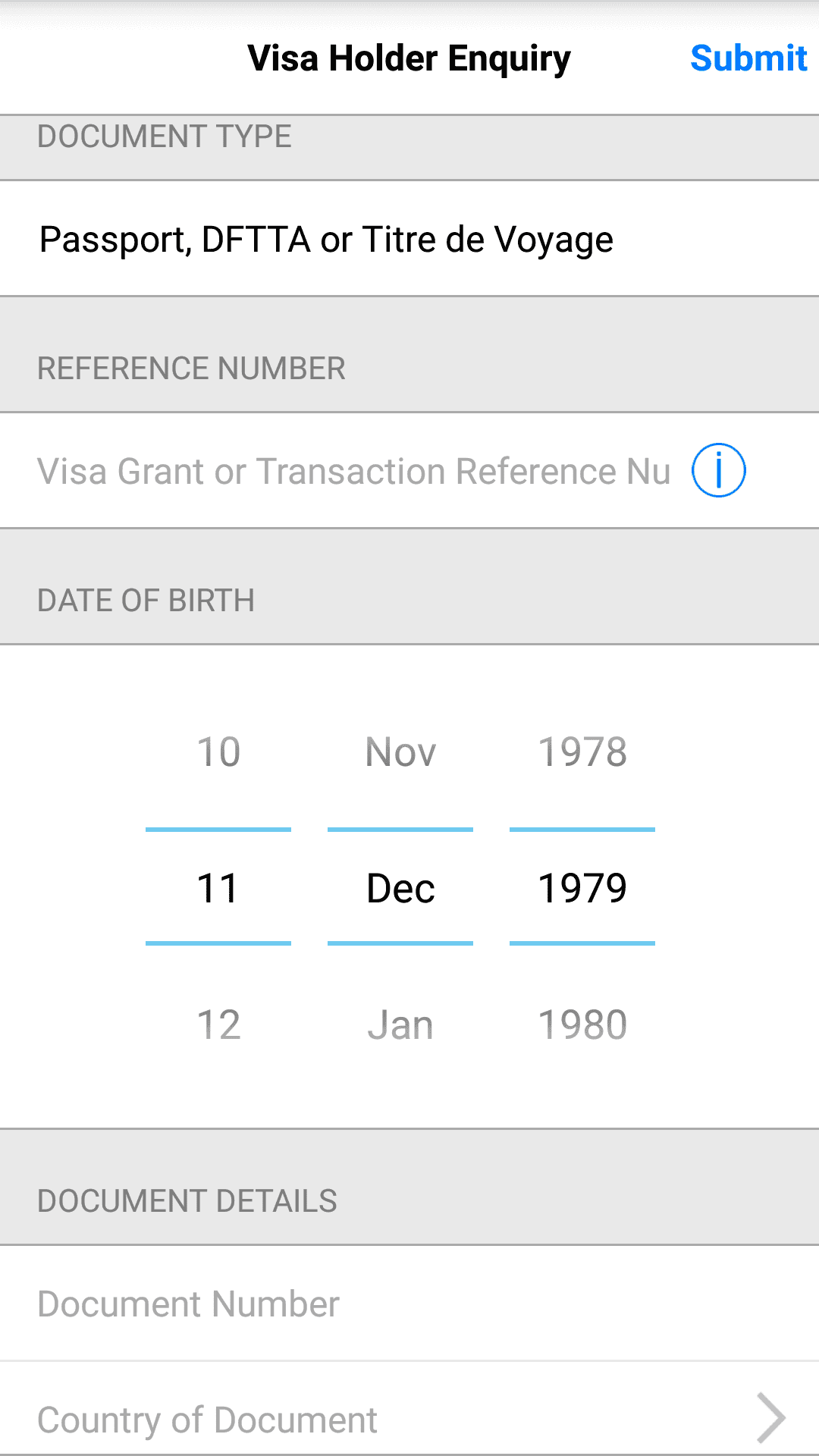819x1456 pixels.
Task: Choose Jan in the month wheel
Action: click(400, 1024)
